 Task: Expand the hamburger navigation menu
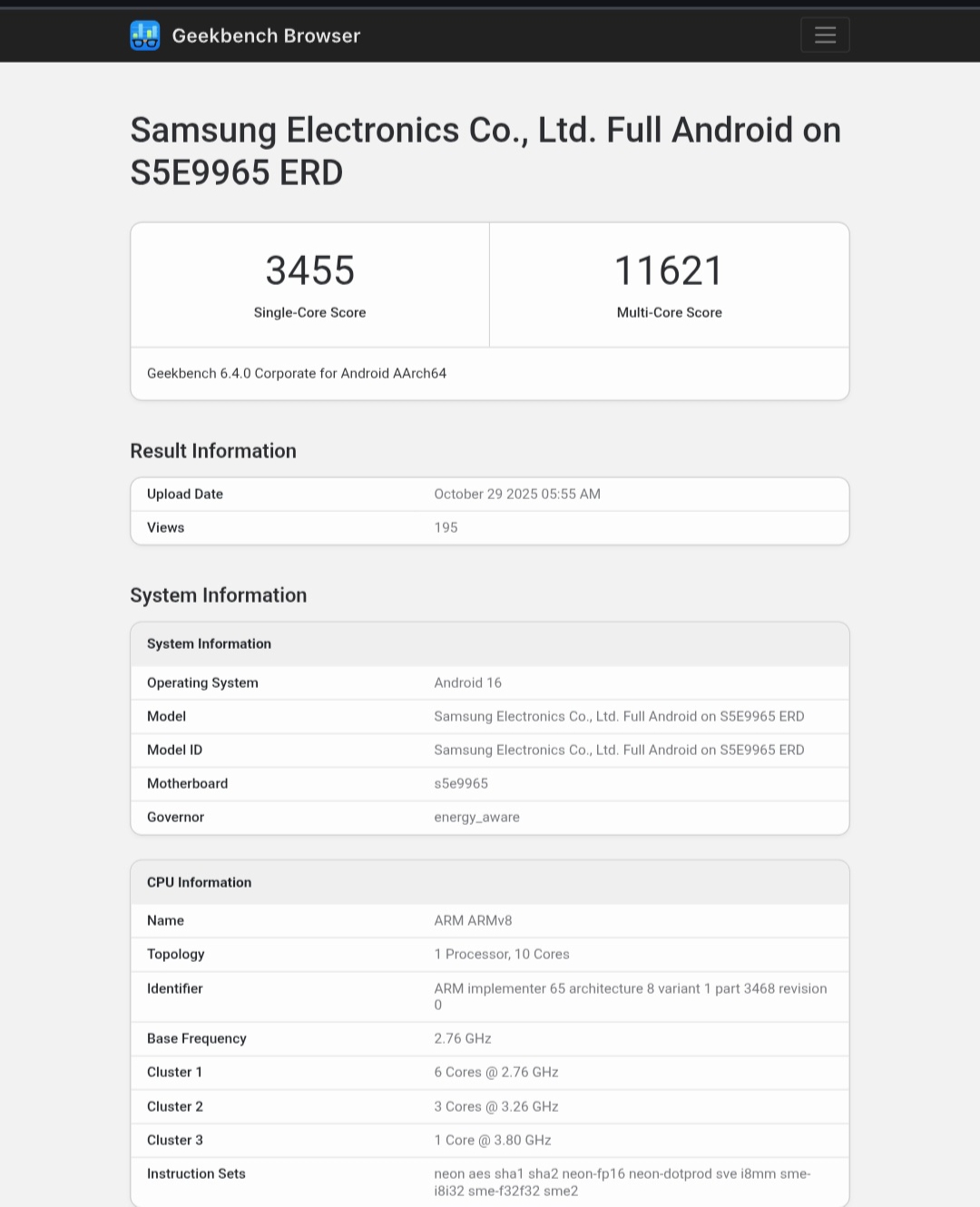tap(825, 35)
